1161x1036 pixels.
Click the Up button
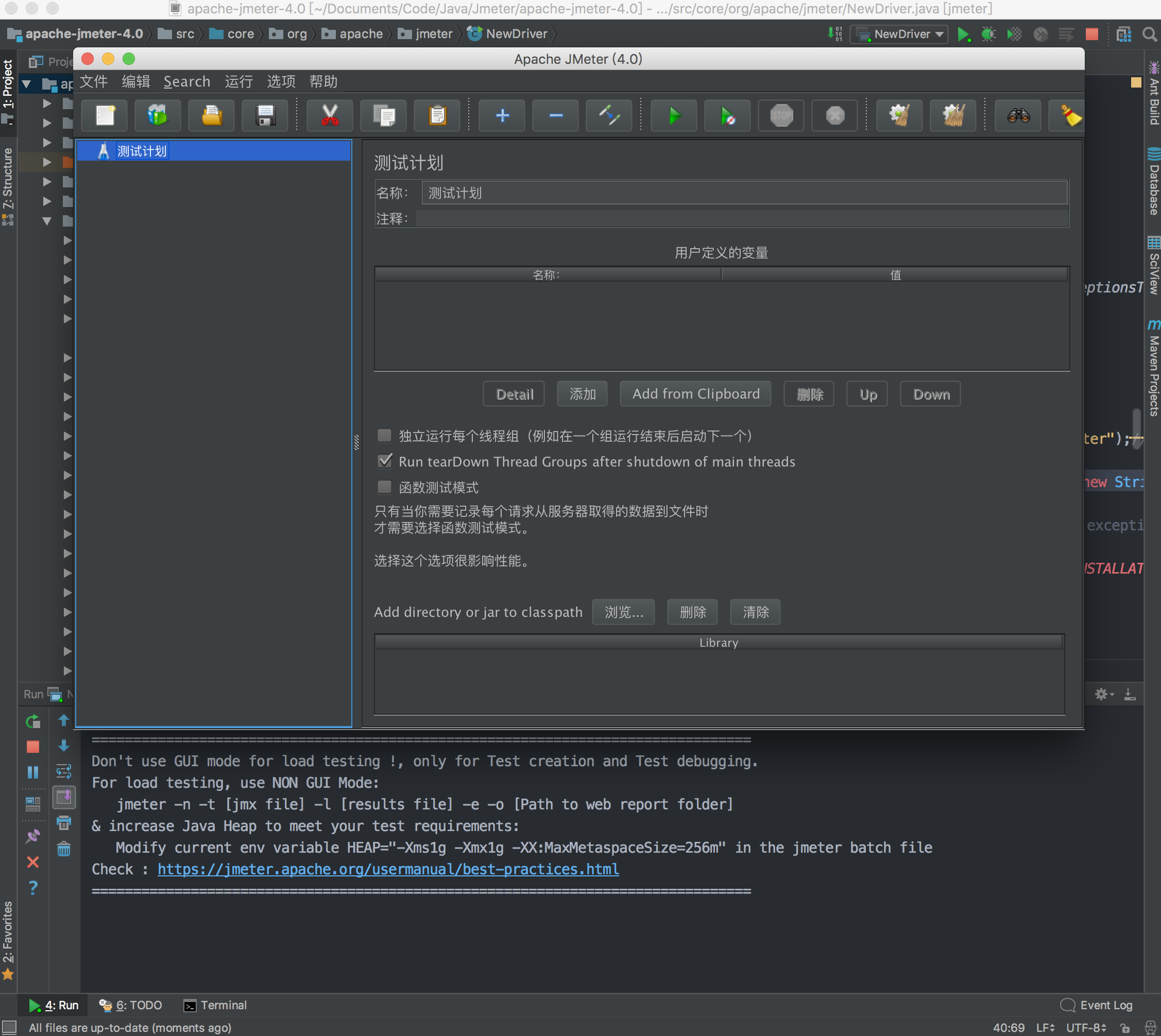pyautogui.click(x=868, y=394)
